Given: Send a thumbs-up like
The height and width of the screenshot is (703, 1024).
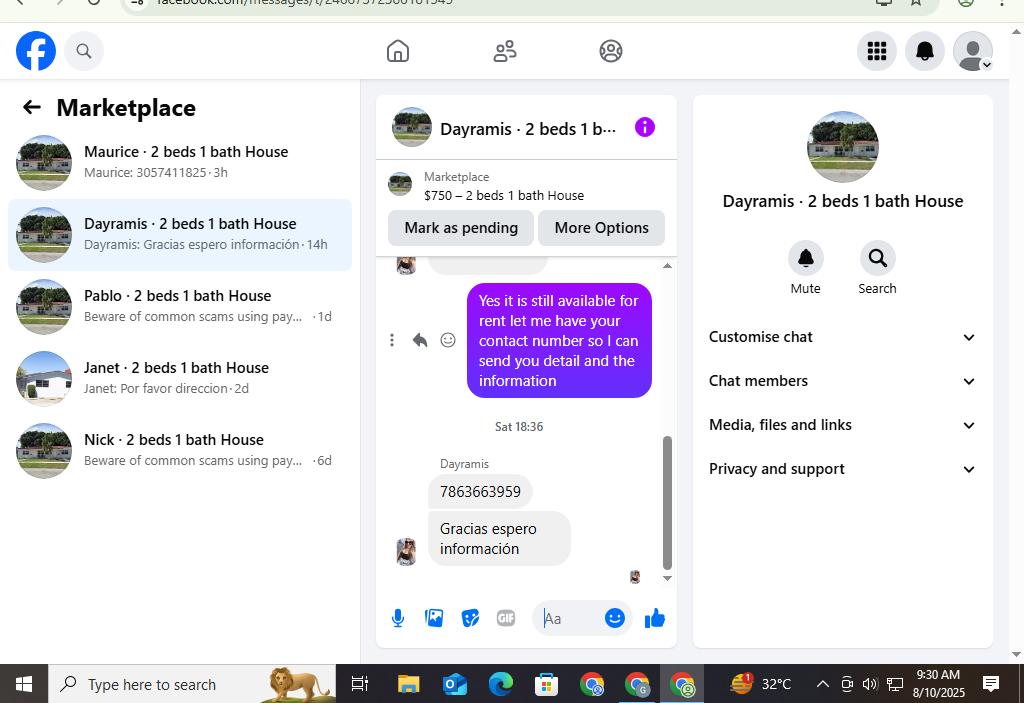Looking at the screenshot, I should coord(654,618).
